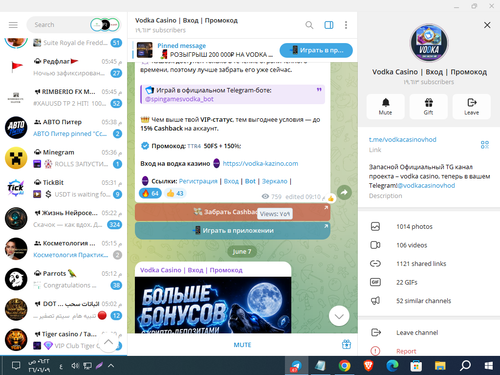Click the shared links chain icon

tap(375, 264)
